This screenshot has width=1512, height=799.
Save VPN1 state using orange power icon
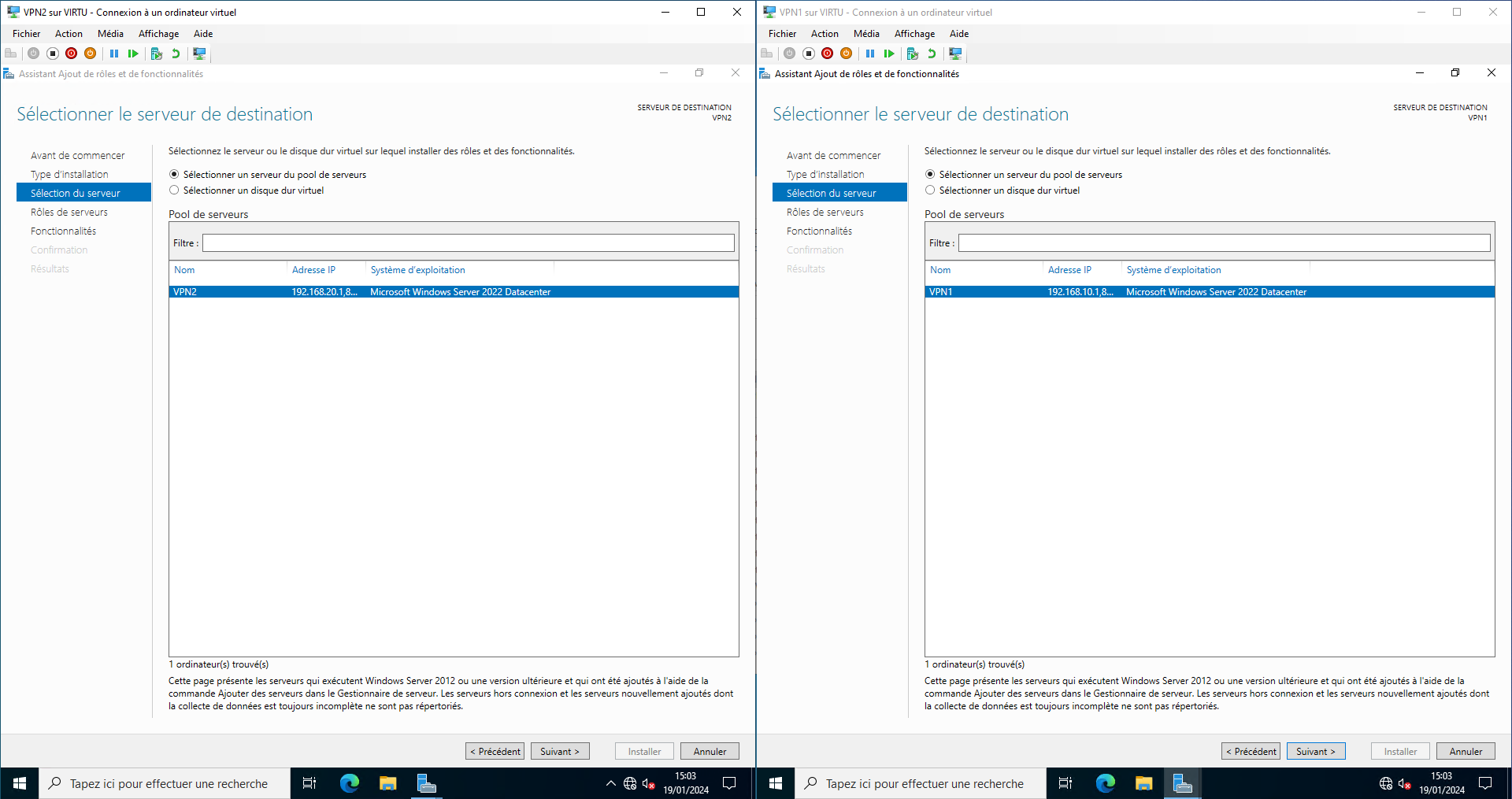click(847, 54)
